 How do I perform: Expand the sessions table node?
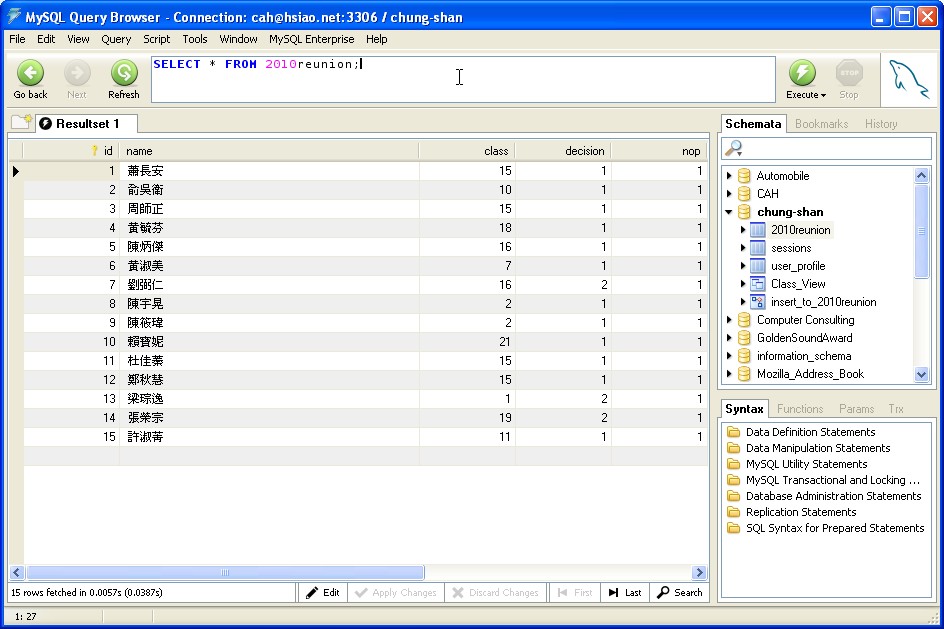coord(743,248)
